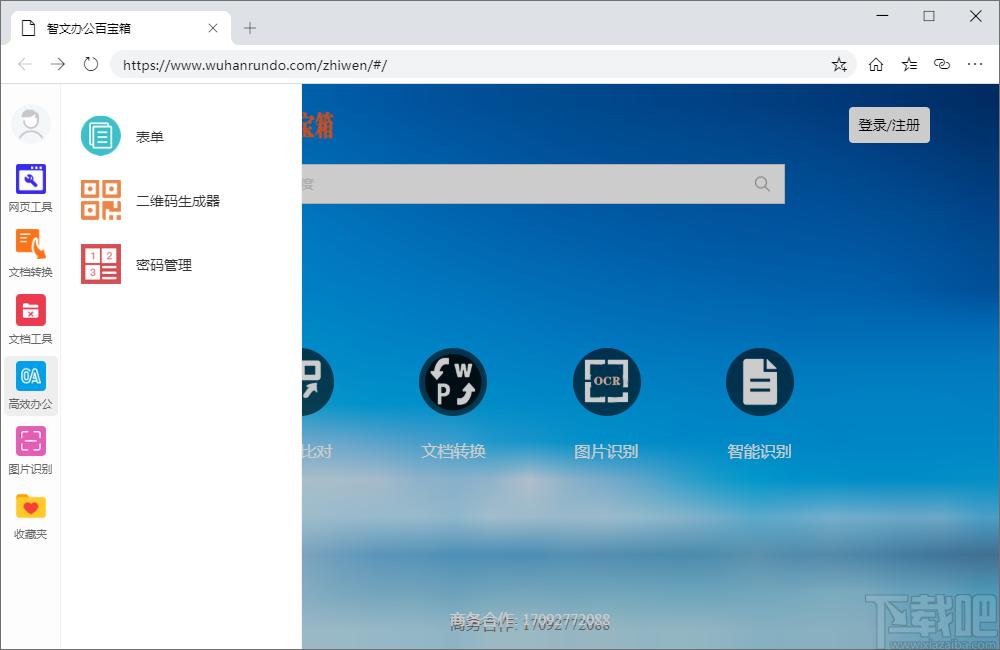Close the 智文办公百宝箱 tab

(x=213, y=28)
